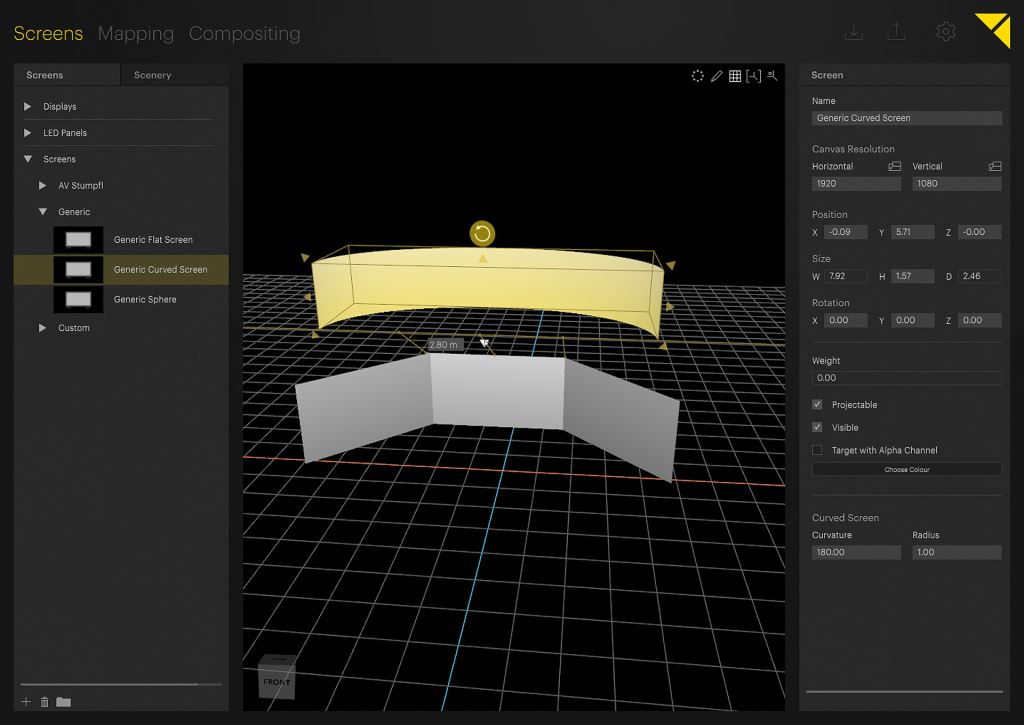Toggle the grid icon in viewport toolbar
Image resolution: width=1024 pixels, height=725 pixels.
735,76
